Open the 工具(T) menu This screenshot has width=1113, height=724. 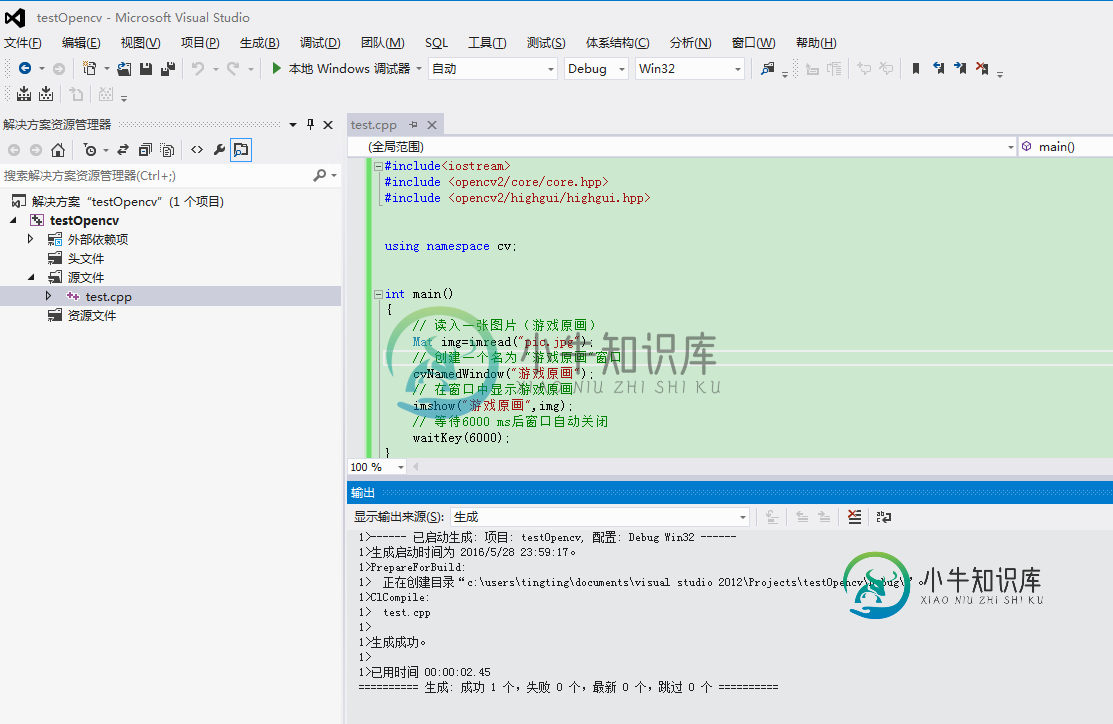tap(487, 43)
